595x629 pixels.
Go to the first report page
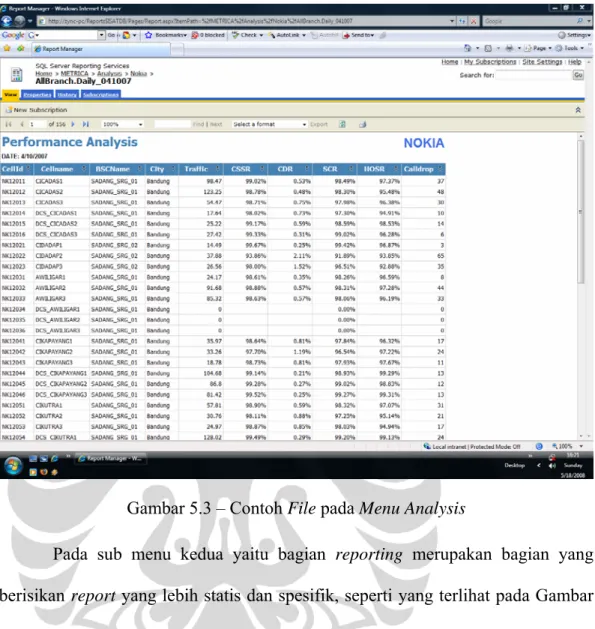pyautogui.click(x=8, y=124)
